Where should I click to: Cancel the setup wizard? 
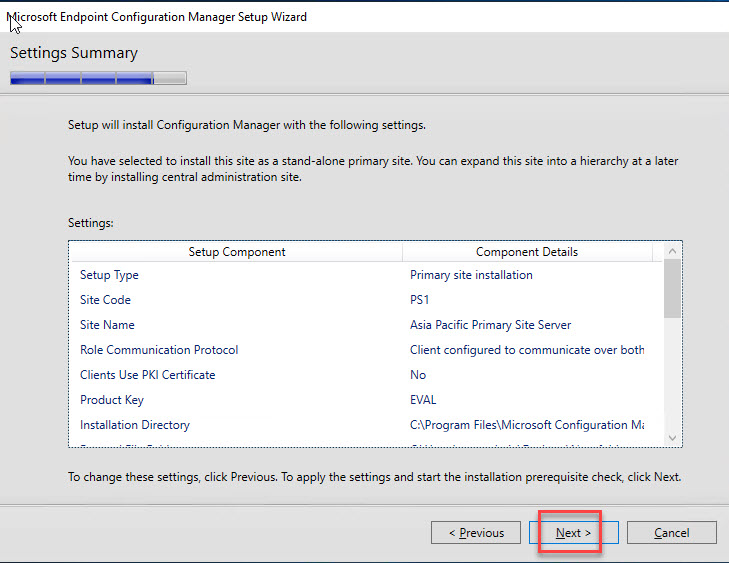671,533
